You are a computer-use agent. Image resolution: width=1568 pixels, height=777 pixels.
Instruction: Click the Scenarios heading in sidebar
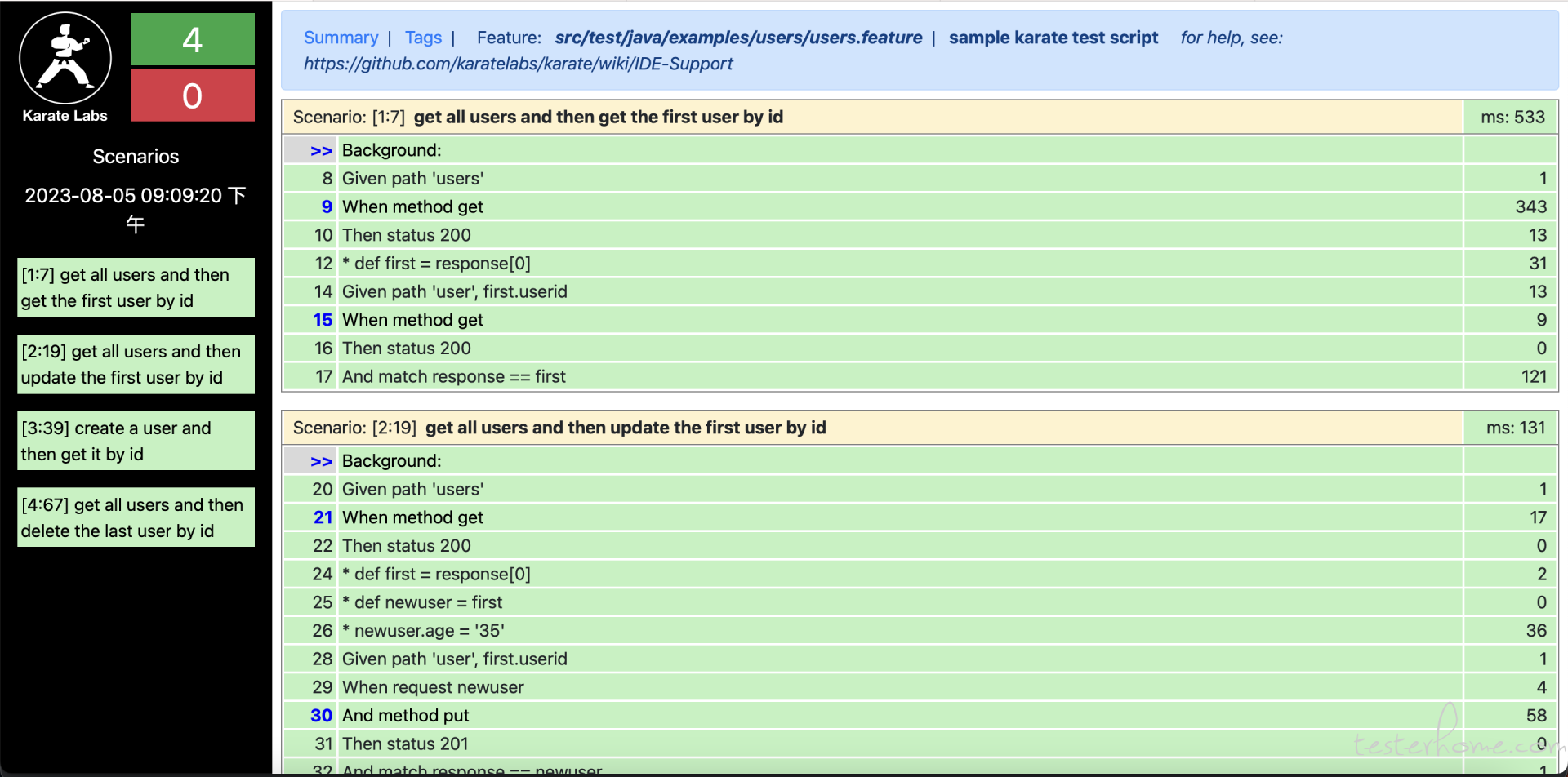(136, 157)
